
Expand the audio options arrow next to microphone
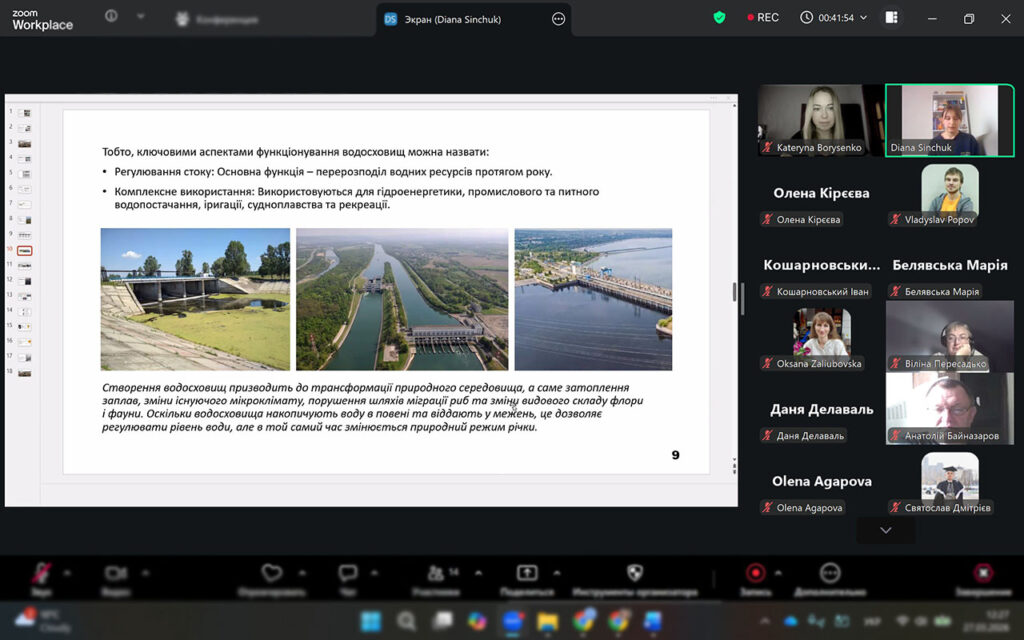(x=67, y=573)
